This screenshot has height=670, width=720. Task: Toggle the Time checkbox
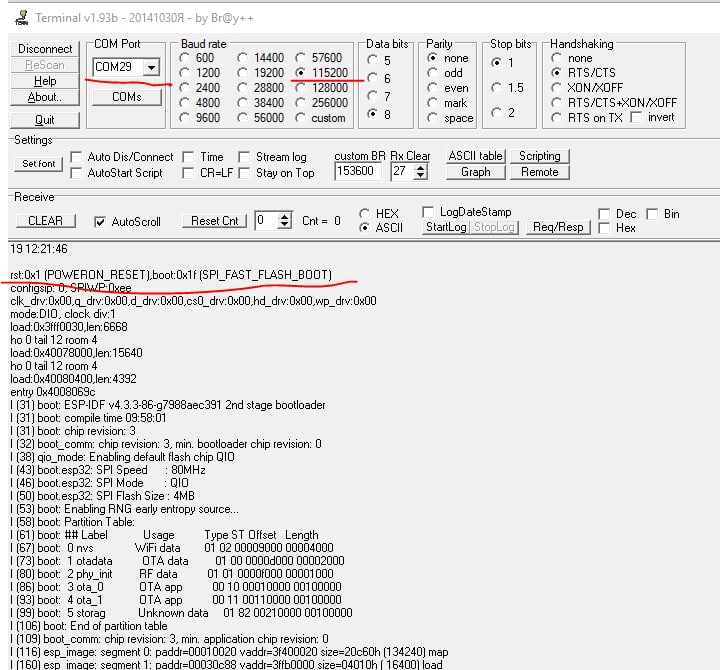188,157
